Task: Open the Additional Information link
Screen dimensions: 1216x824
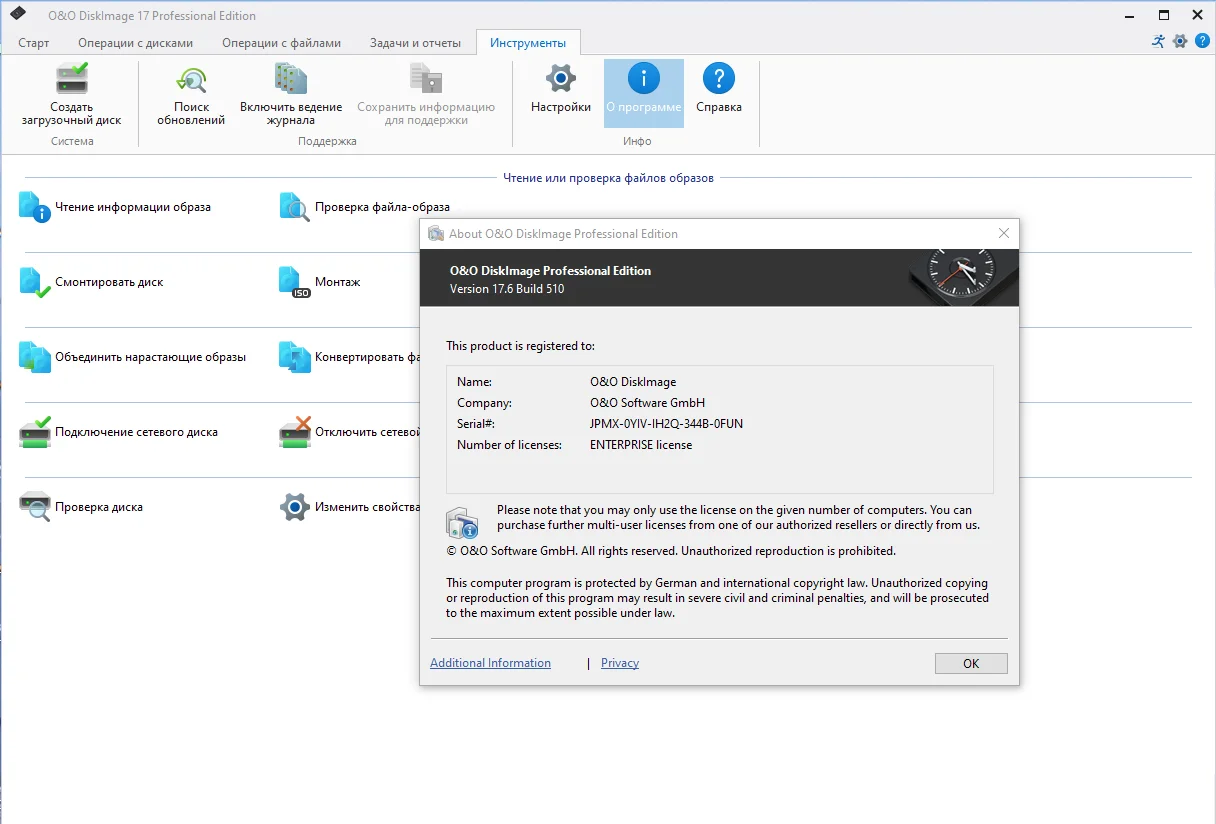Action: tap(490, 663)
